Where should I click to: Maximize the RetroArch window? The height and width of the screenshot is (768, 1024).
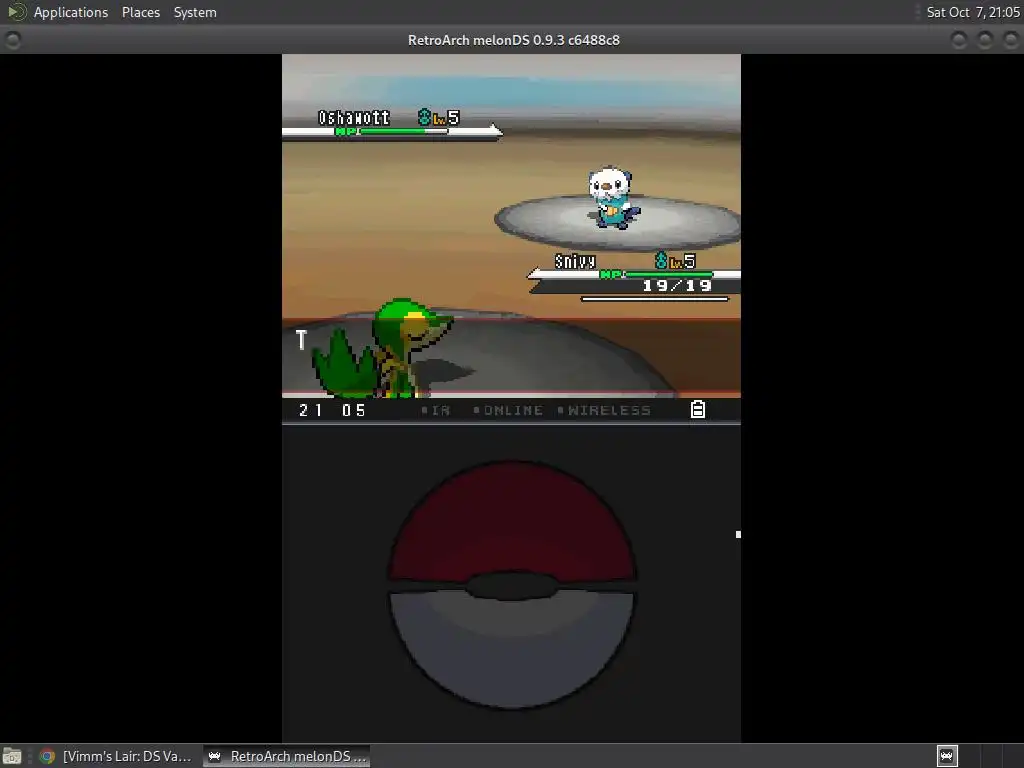(x=985, y=40)
